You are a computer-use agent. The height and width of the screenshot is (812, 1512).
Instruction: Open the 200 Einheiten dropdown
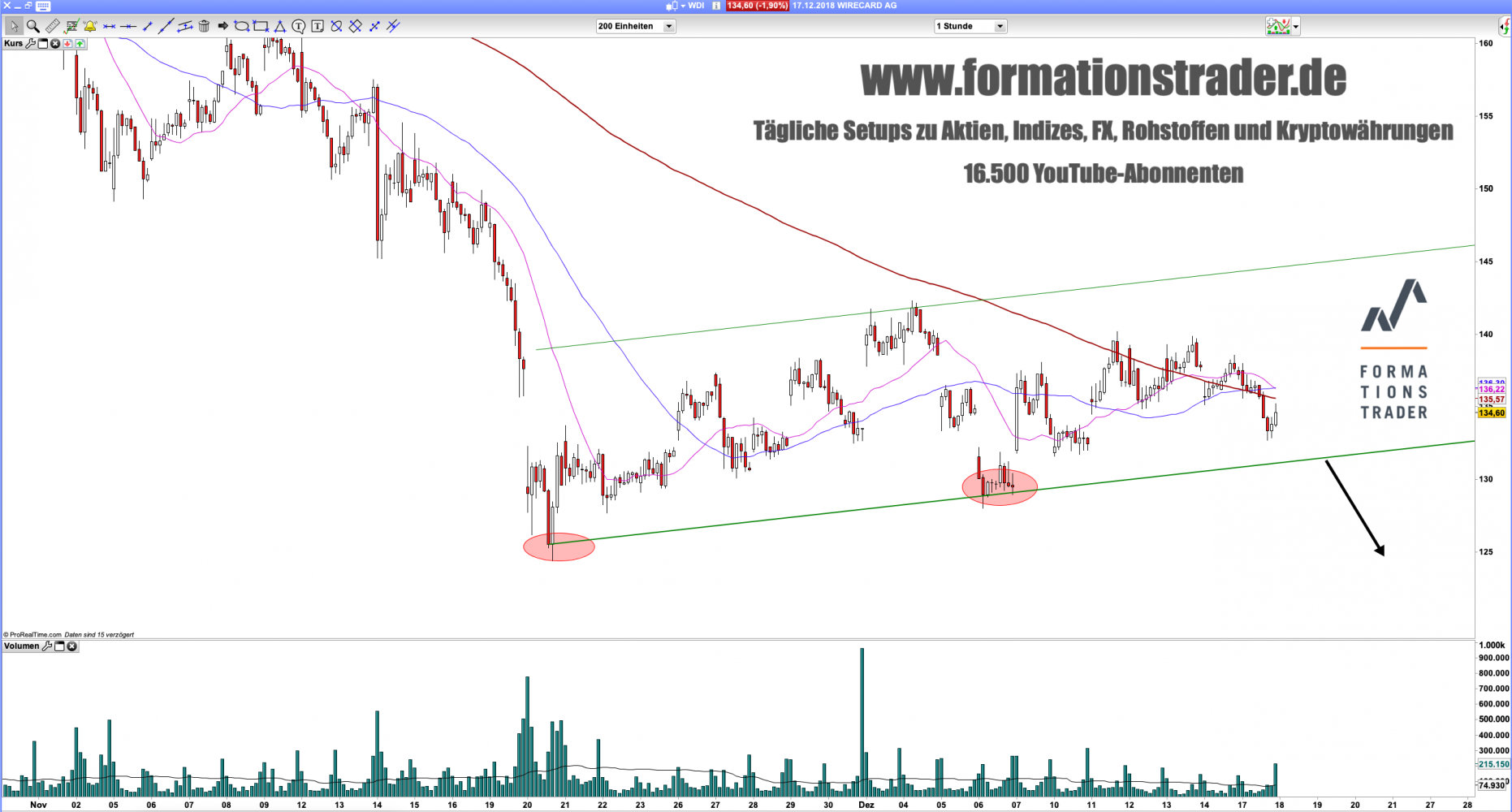click(669, 26)
